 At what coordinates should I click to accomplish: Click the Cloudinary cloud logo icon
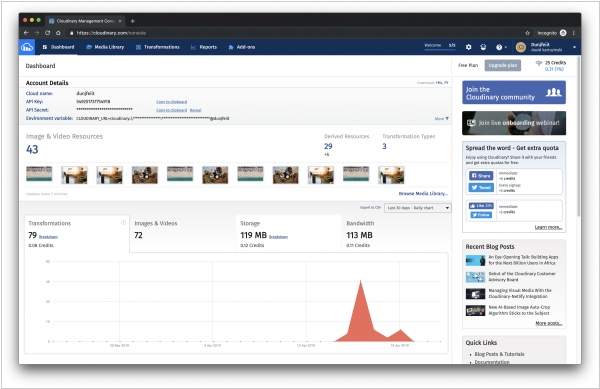pos(27,47)
